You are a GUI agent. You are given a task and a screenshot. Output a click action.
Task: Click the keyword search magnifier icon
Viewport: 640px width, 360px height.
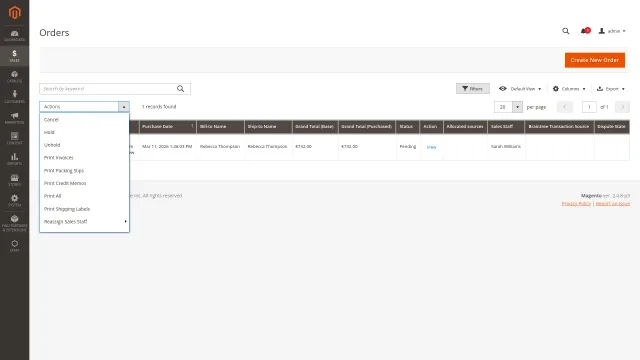180,89
